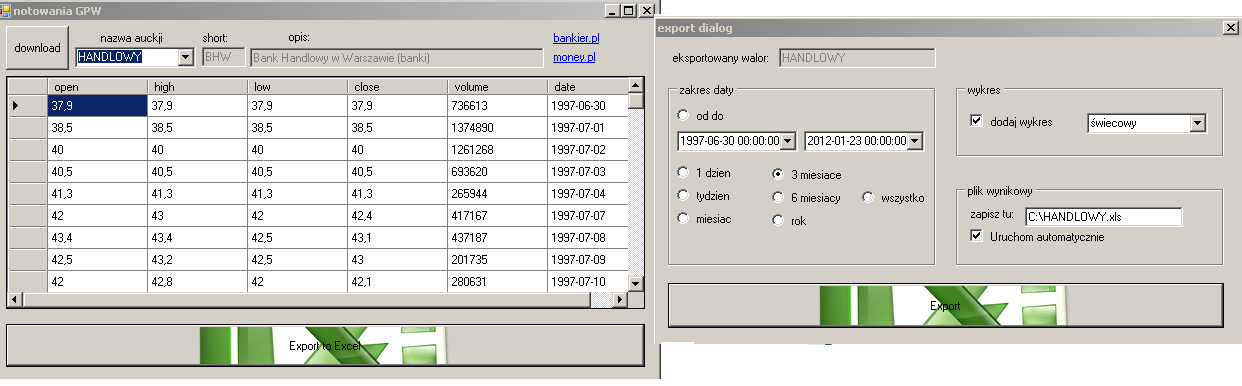Click the 'close' column header
Viewport: 1242px width, 386px height.
[397, 87]
